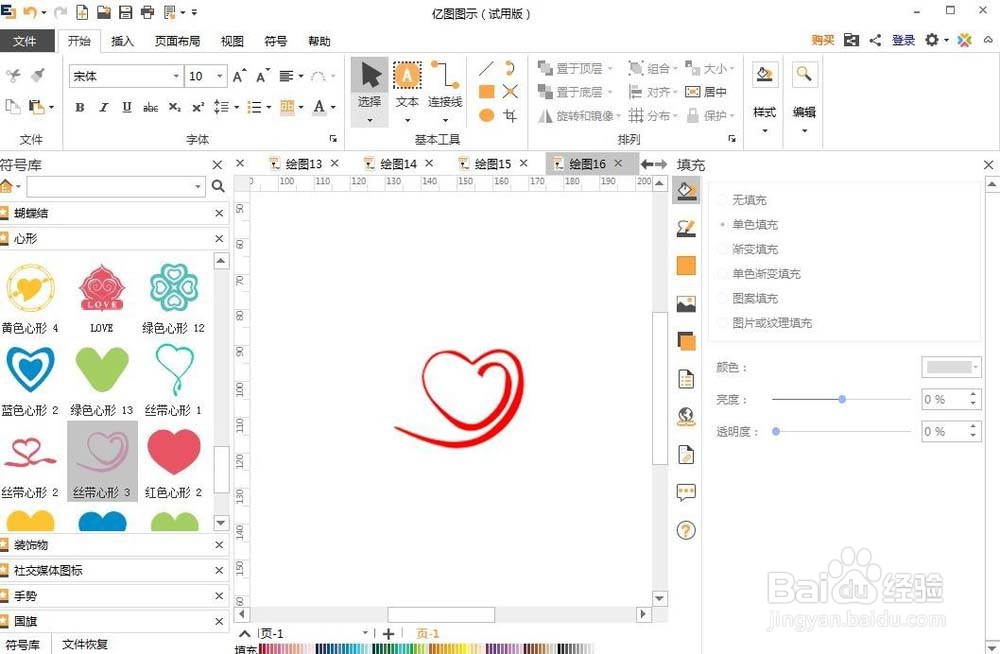This screenshot has height=654, width=1000.
Task: Choose the rectangle drawing tool
Action: 487,91
